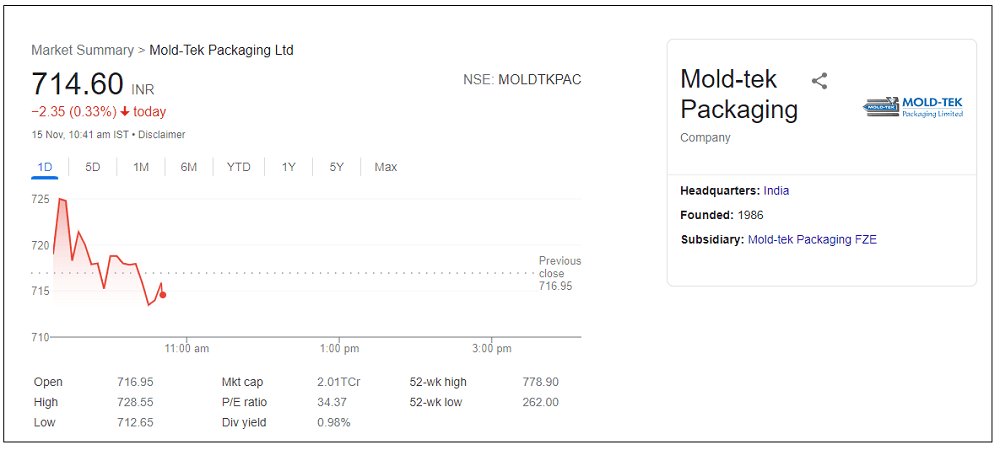Click the Previous close 716.95 label
Screen dimensions: 1000x450
tap(558, 273)
